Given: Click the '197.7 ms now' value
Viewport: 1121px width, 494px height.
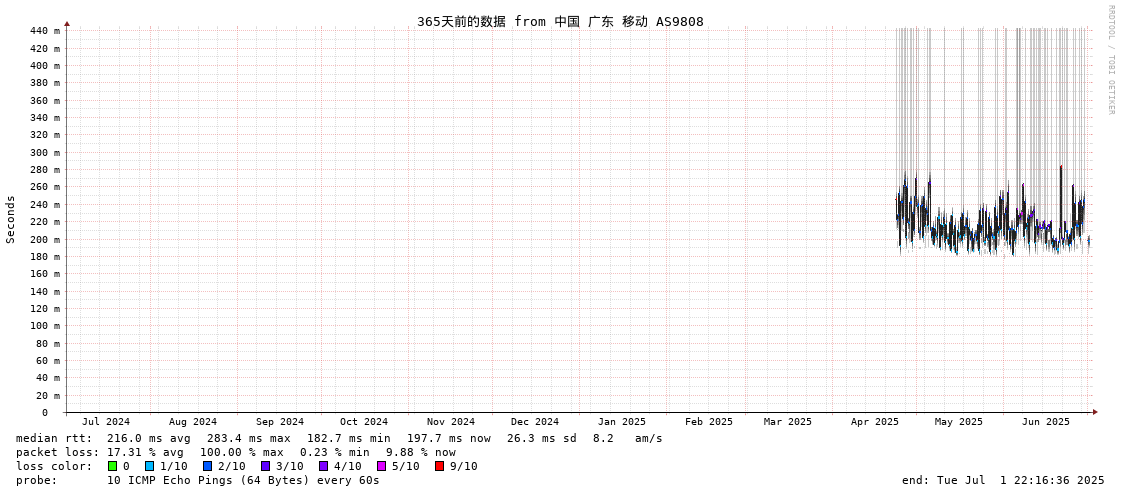Looking at the screenshot, I should point(448,438).
